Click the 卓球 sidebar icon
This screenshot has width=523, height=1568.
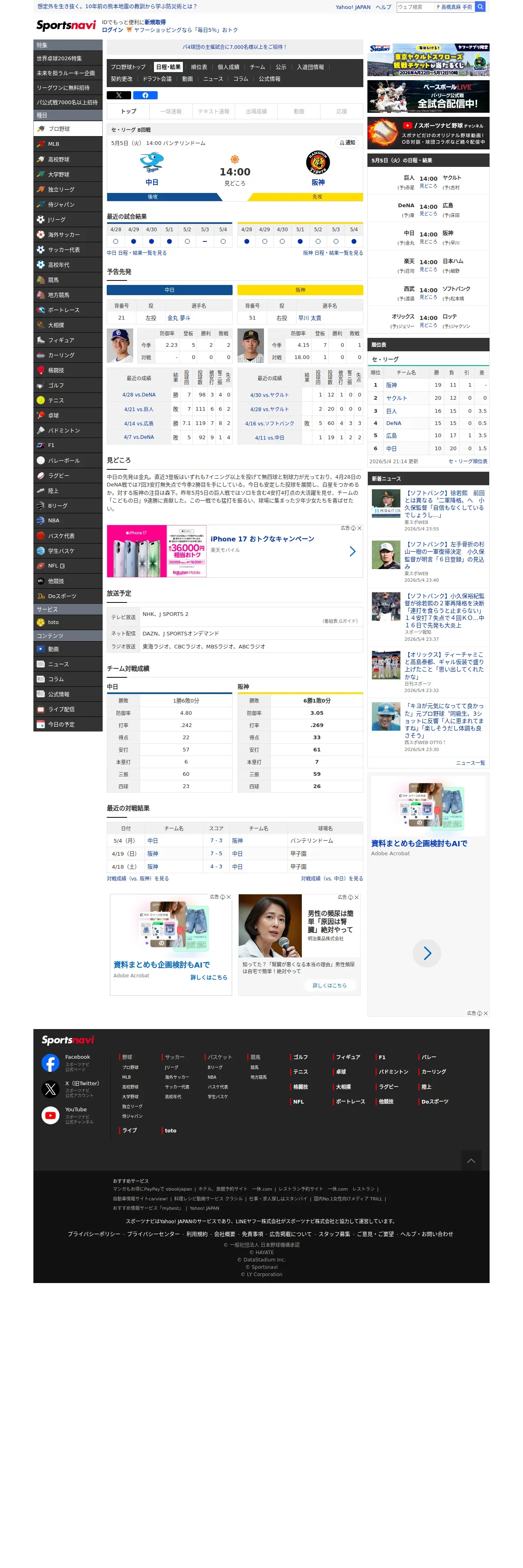[x=41, y=415]
